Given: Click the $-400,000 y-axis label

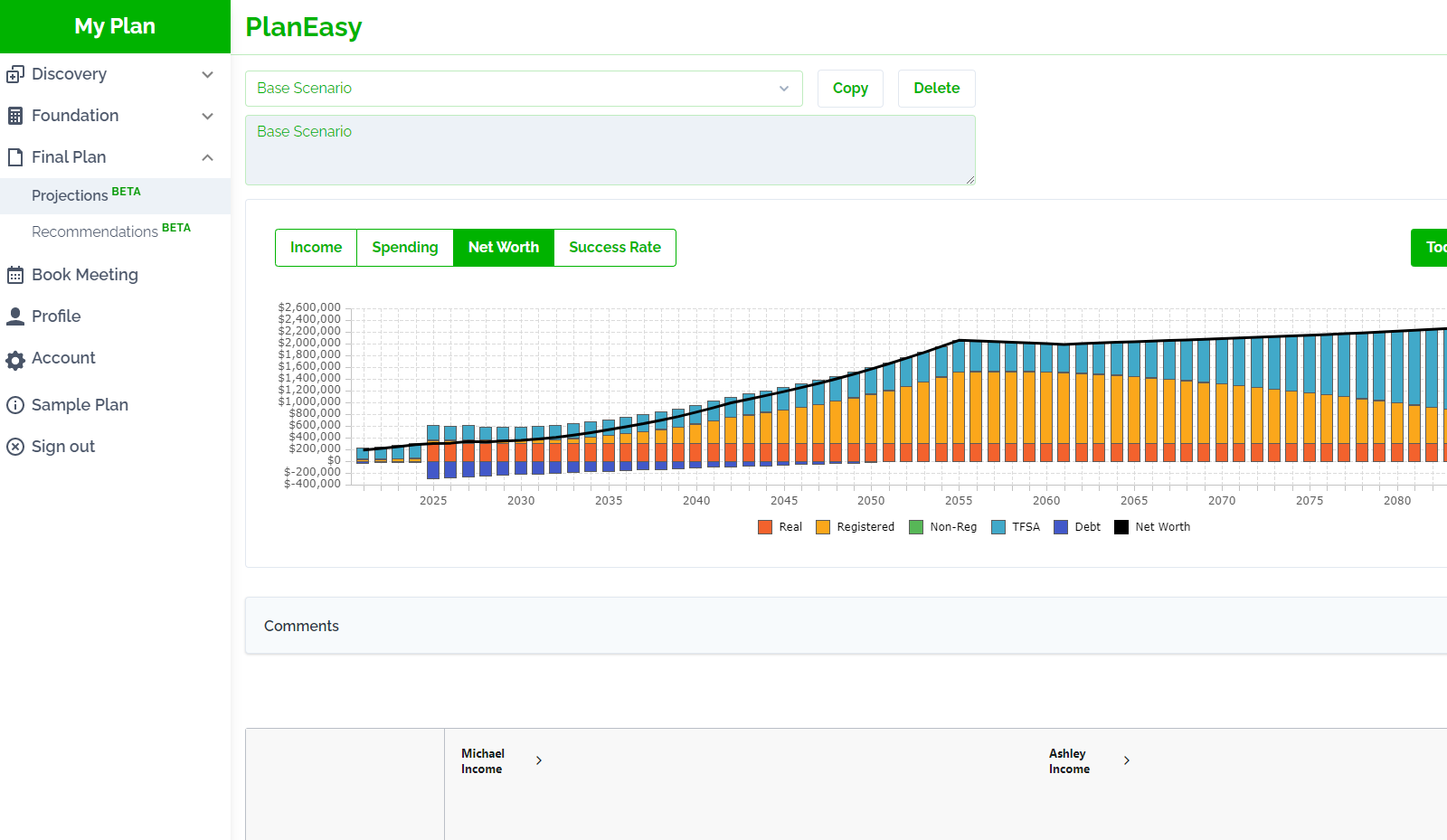Looking at the screenshot, I should (312, 484).
